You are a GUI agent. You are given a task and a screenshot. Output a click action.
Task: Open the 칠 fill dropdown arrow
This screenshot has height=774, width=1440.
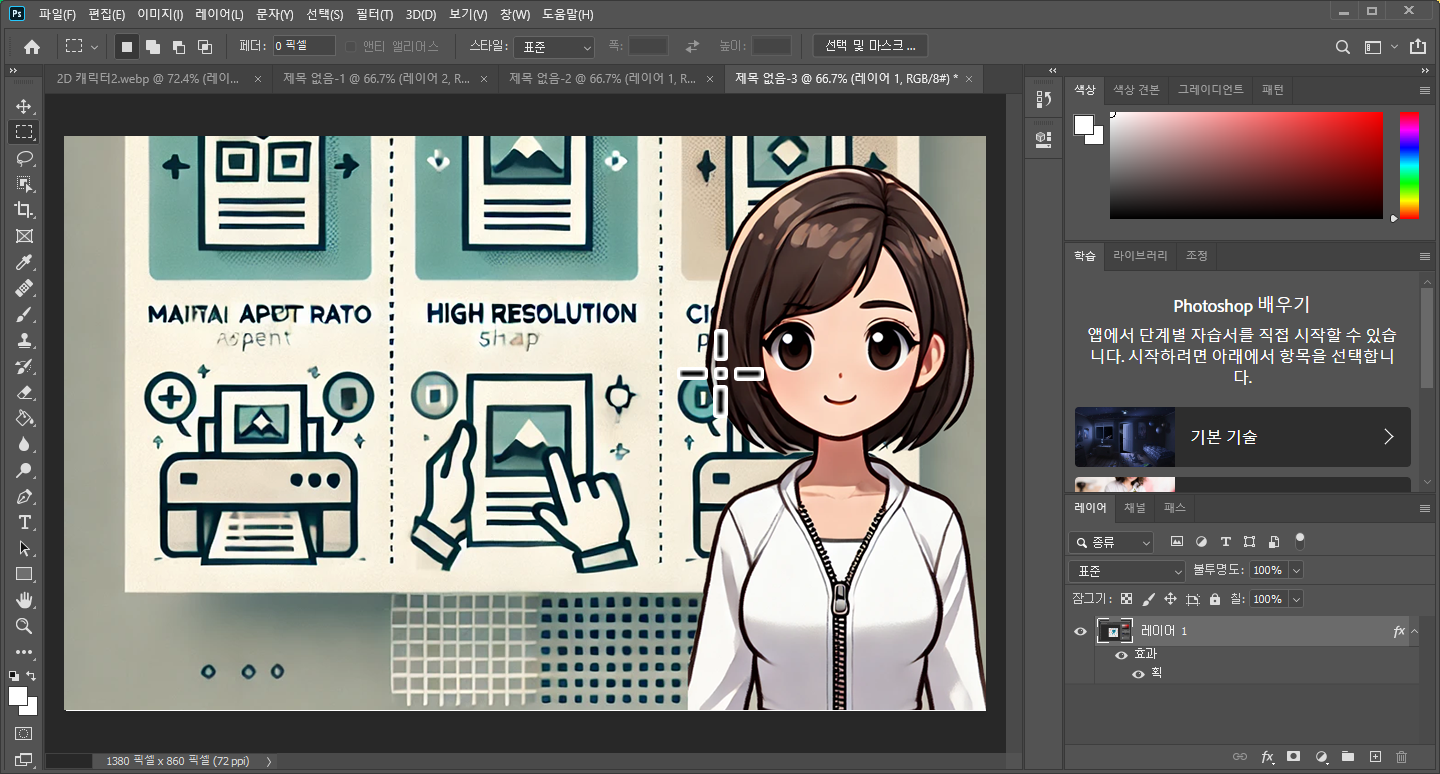(x=1296, y=599)
